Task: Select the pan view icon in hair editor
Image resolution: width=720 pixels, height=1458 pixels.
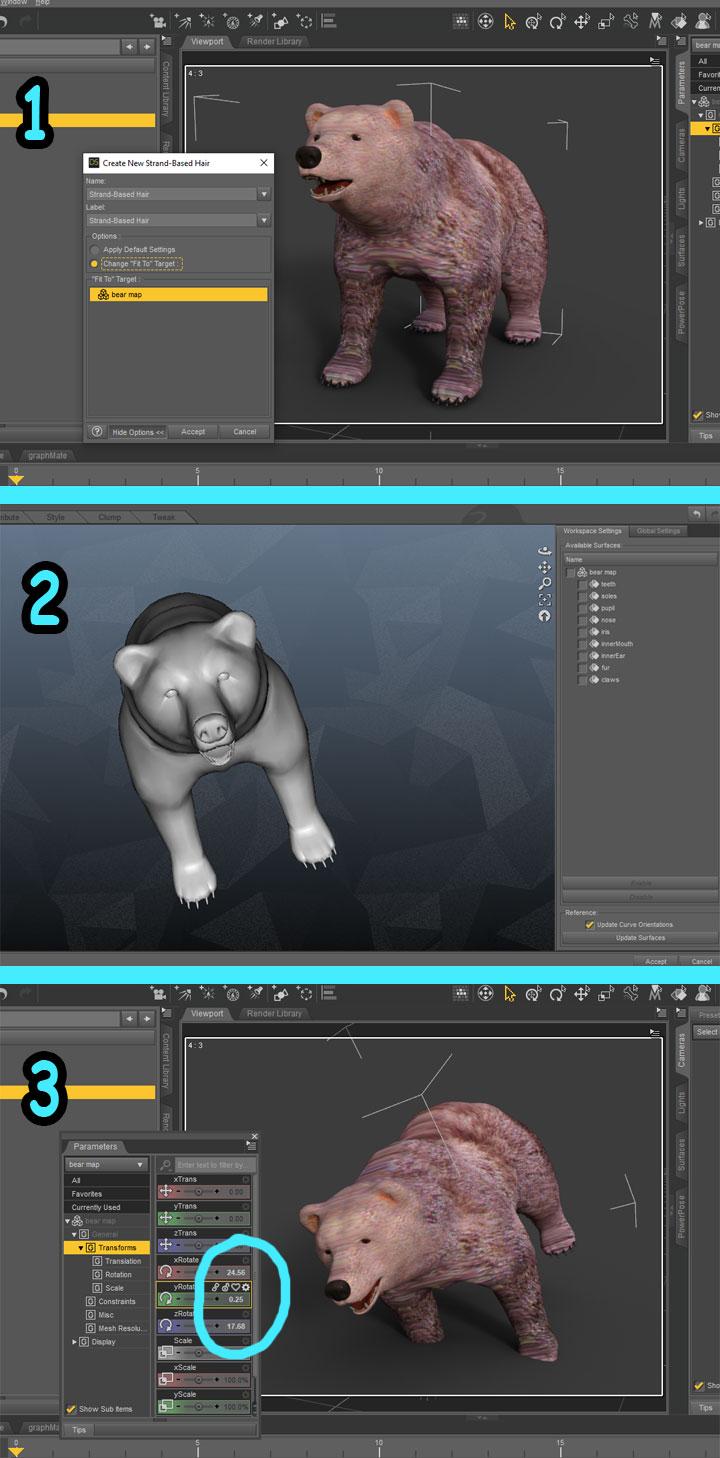Action: (x=545, y=567)
